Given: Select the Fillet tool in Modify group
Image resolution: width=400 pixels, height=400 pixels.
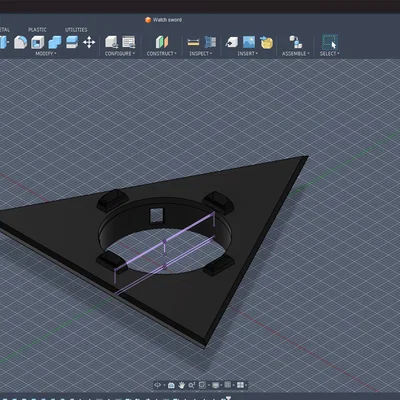Looking at the screenshot, I should point(20,42).
